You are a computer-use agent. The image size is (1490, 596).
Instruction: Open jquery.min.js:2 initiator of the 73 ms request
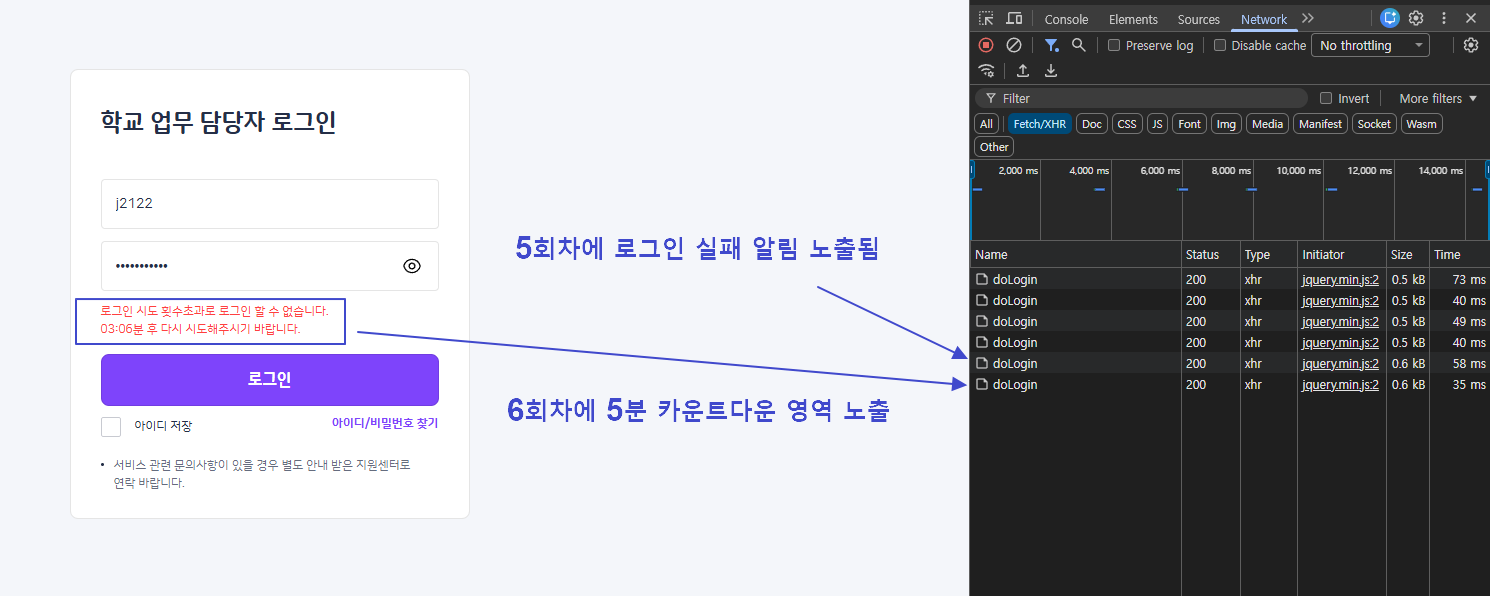tap(1340, 279)
